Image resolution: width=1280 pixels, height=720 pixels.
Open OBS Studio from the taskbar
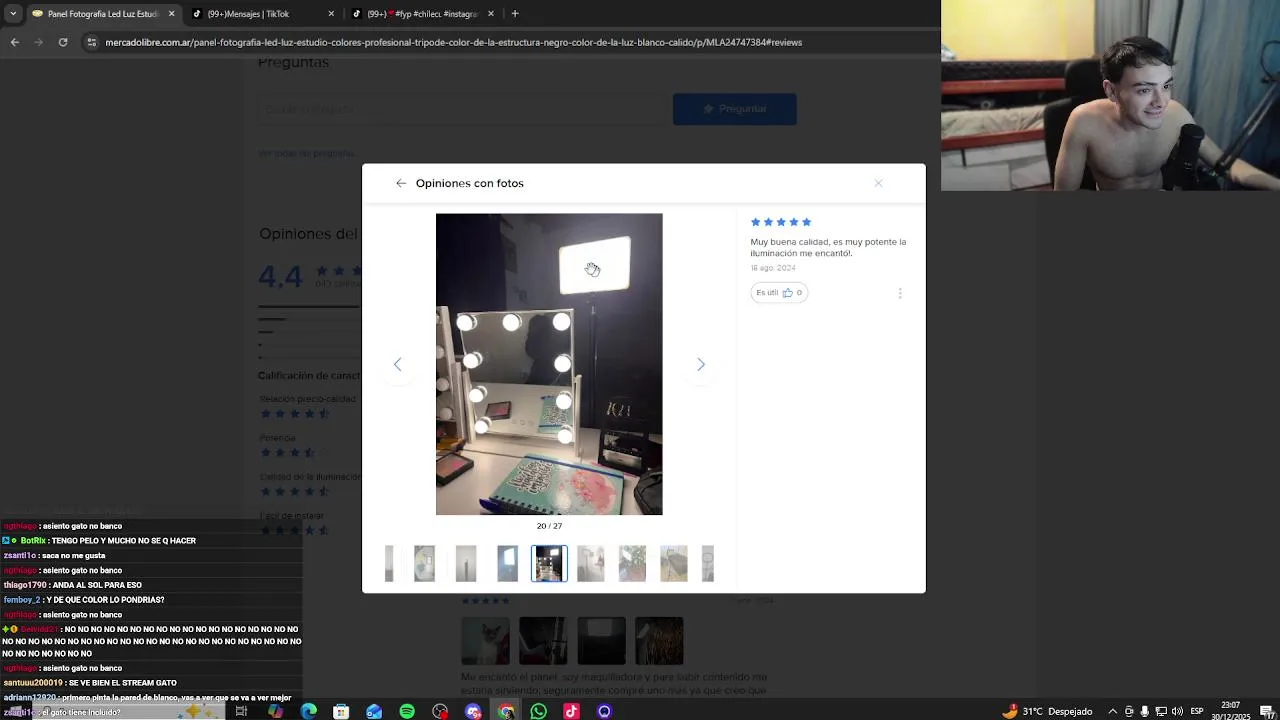pyautogui.click(x=440, y=711)
